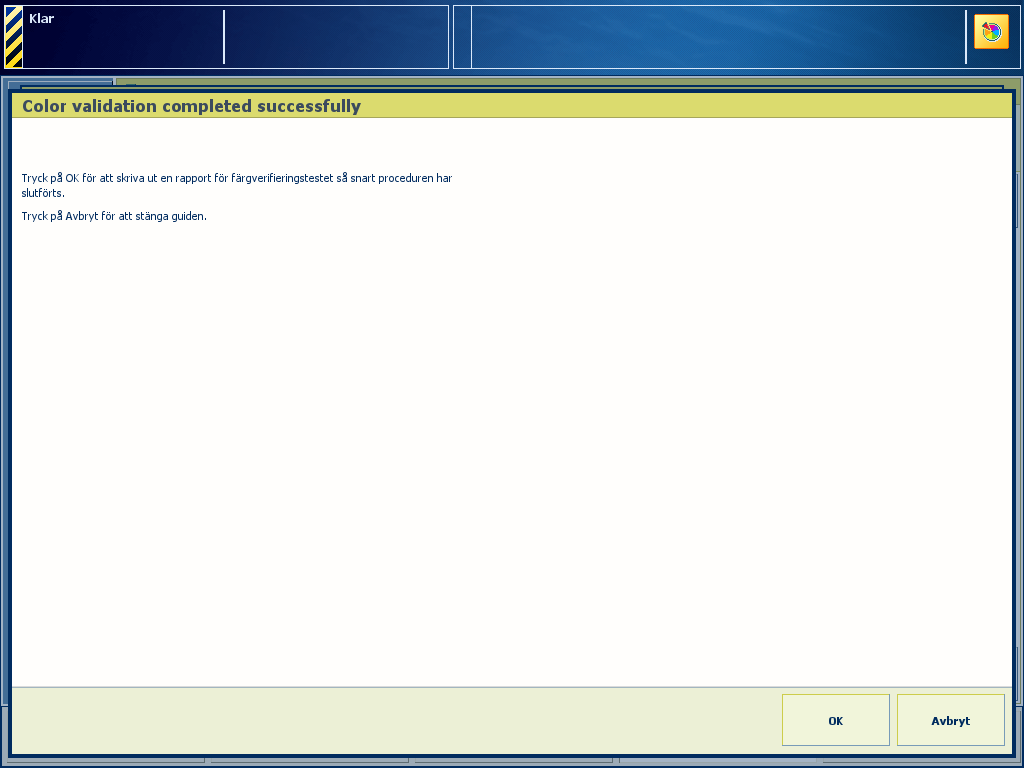Screen dimensions: 1024x768
Task: Select the line Tryck på Avbryt för att stänga guiden
Action: tap(114, 216)
